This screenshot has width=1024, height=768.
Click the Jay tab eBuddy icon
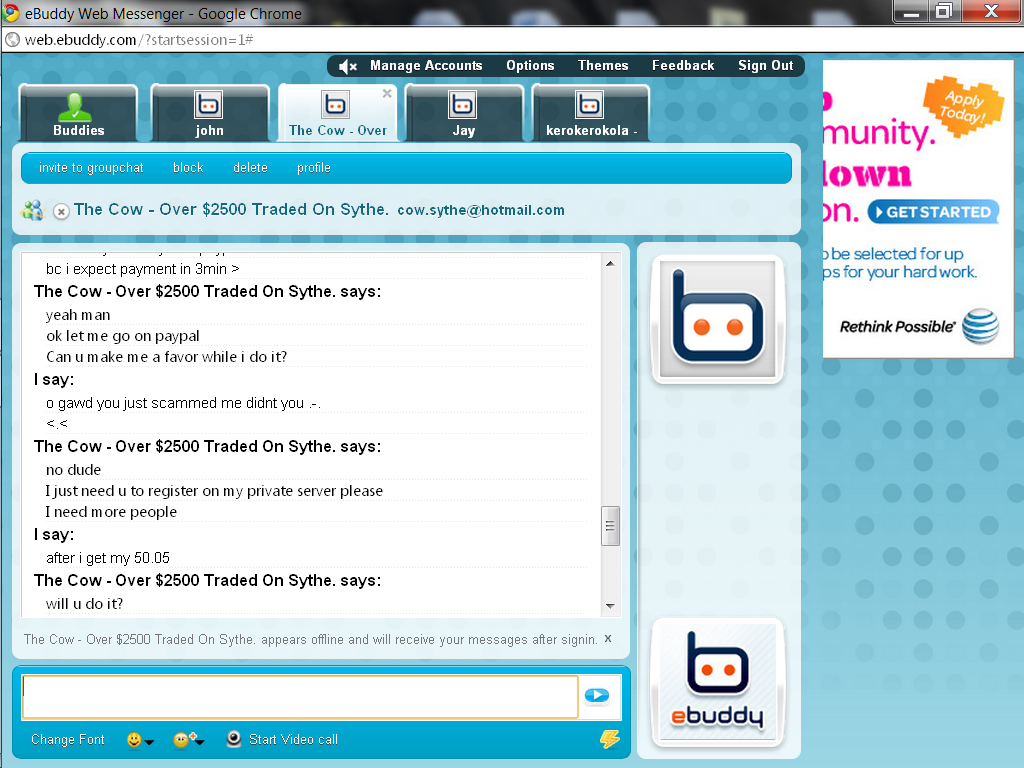462,104
